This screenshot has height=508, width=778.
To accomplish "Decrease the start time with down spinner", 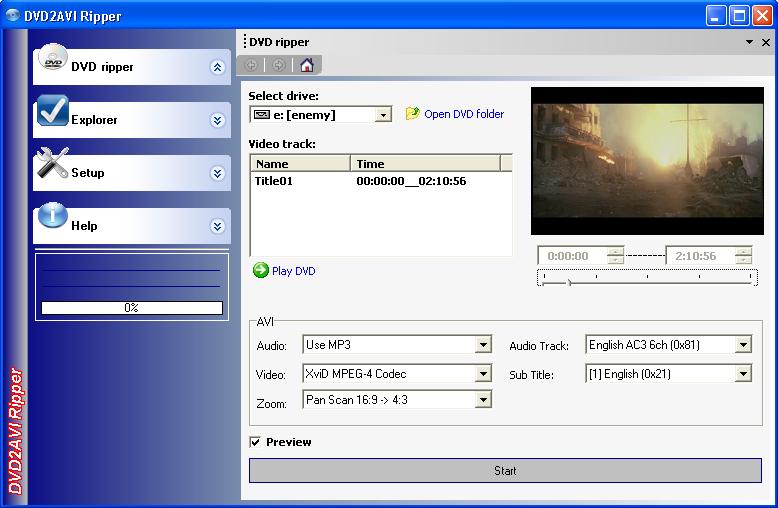I will [x=616, y=260].
